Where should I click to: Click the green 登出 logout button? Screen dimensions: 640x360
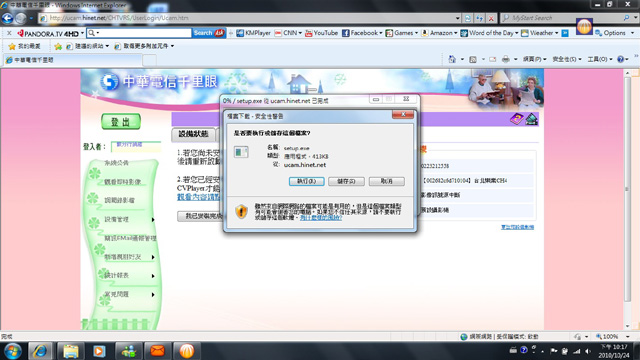121,122
